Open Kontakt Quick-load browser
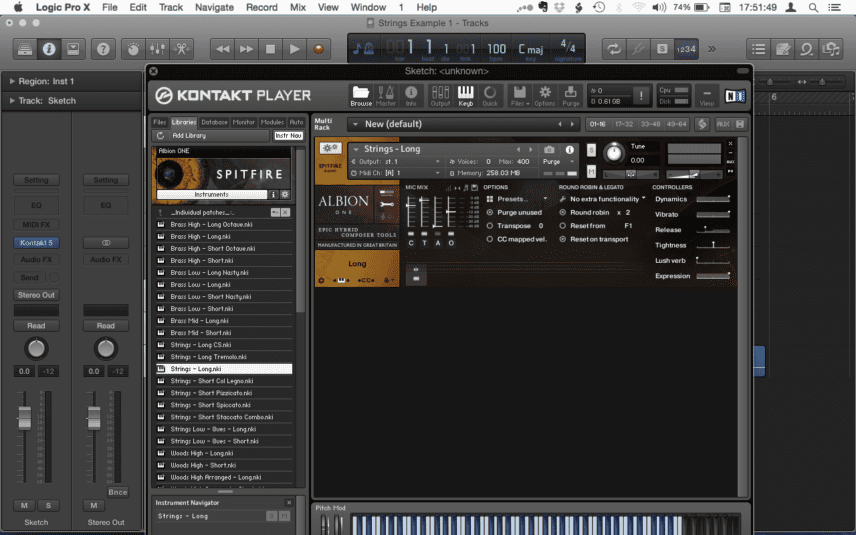 [490, 96]
